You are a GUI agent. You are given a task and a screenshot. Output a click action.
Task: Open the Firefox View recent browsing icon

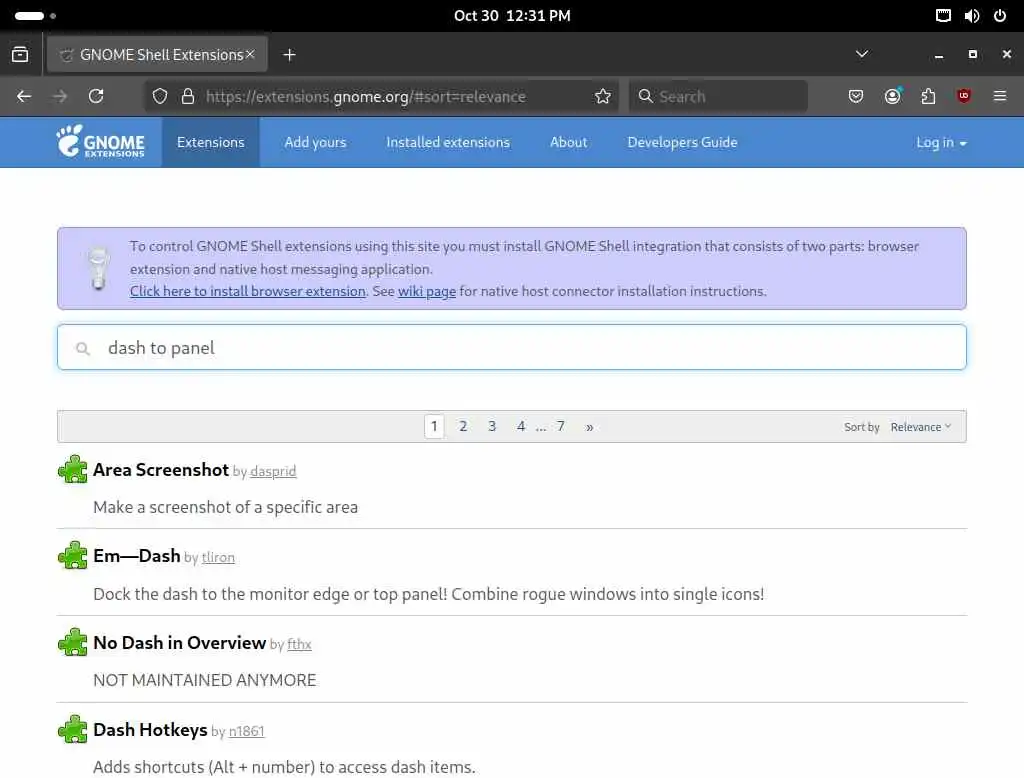20,55
